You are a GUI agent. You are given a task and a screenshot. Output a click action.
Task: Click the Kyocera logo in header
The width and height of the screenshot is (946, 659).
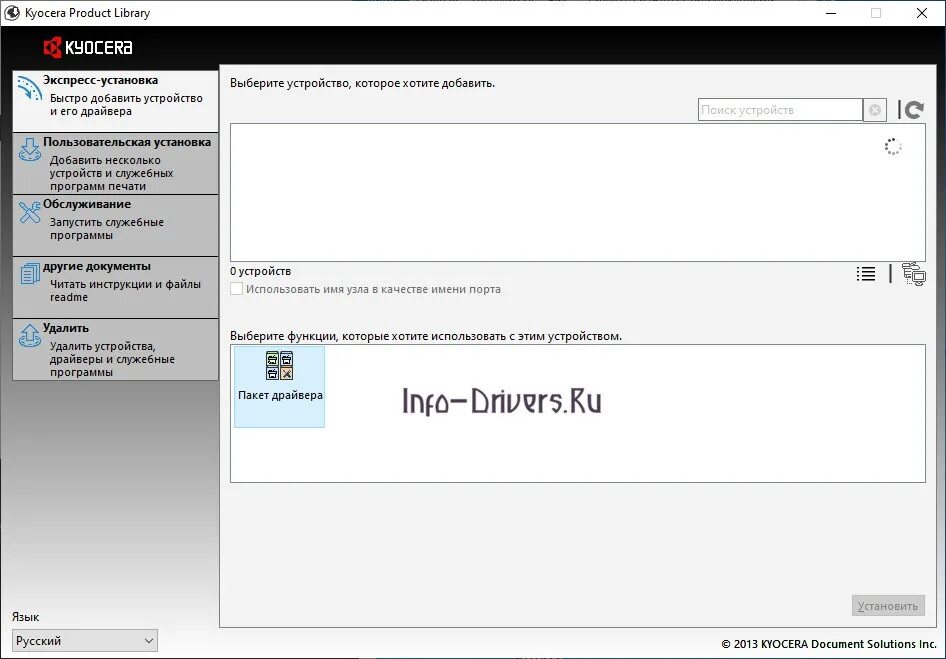[x=88, y=48]
